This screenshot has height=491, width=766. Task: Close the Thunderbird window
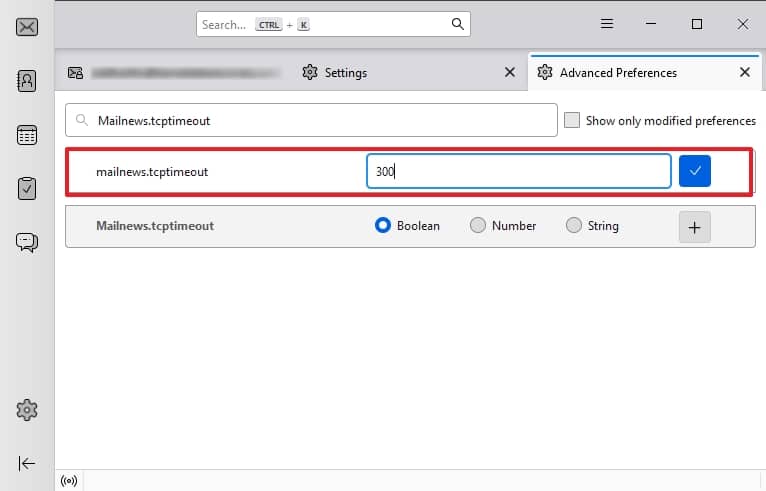(743, 23)
